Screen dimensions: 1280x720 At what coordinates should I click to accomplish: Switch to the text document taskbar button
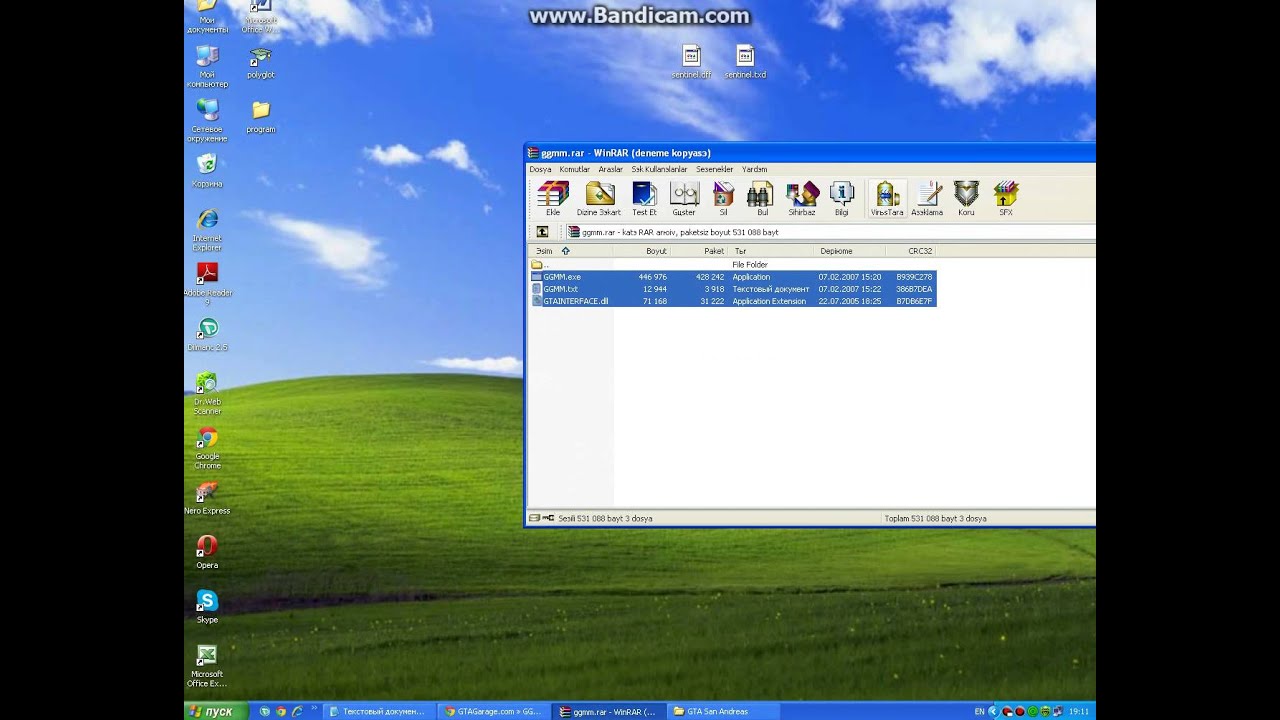coord(379,711)
